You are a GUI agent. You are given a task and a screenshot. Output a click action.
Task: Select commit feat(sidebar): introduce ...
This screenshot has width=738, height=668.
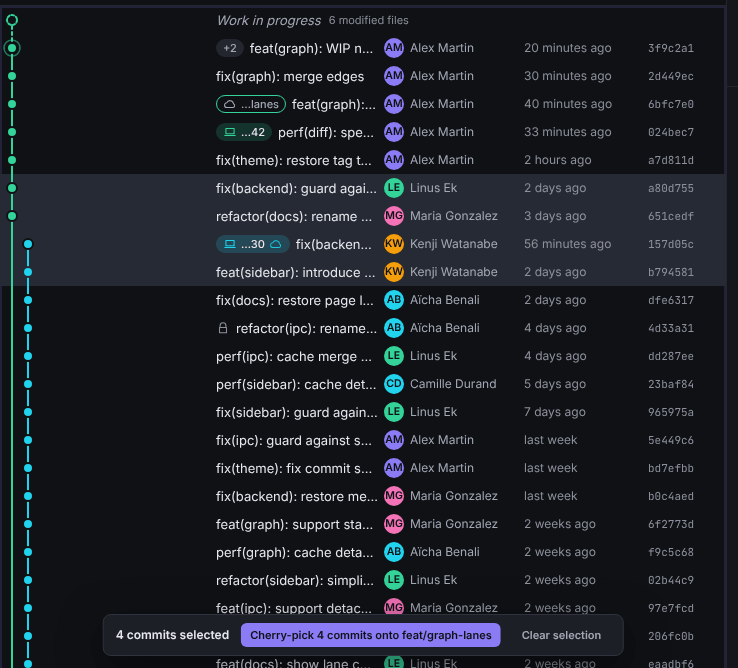363,272
